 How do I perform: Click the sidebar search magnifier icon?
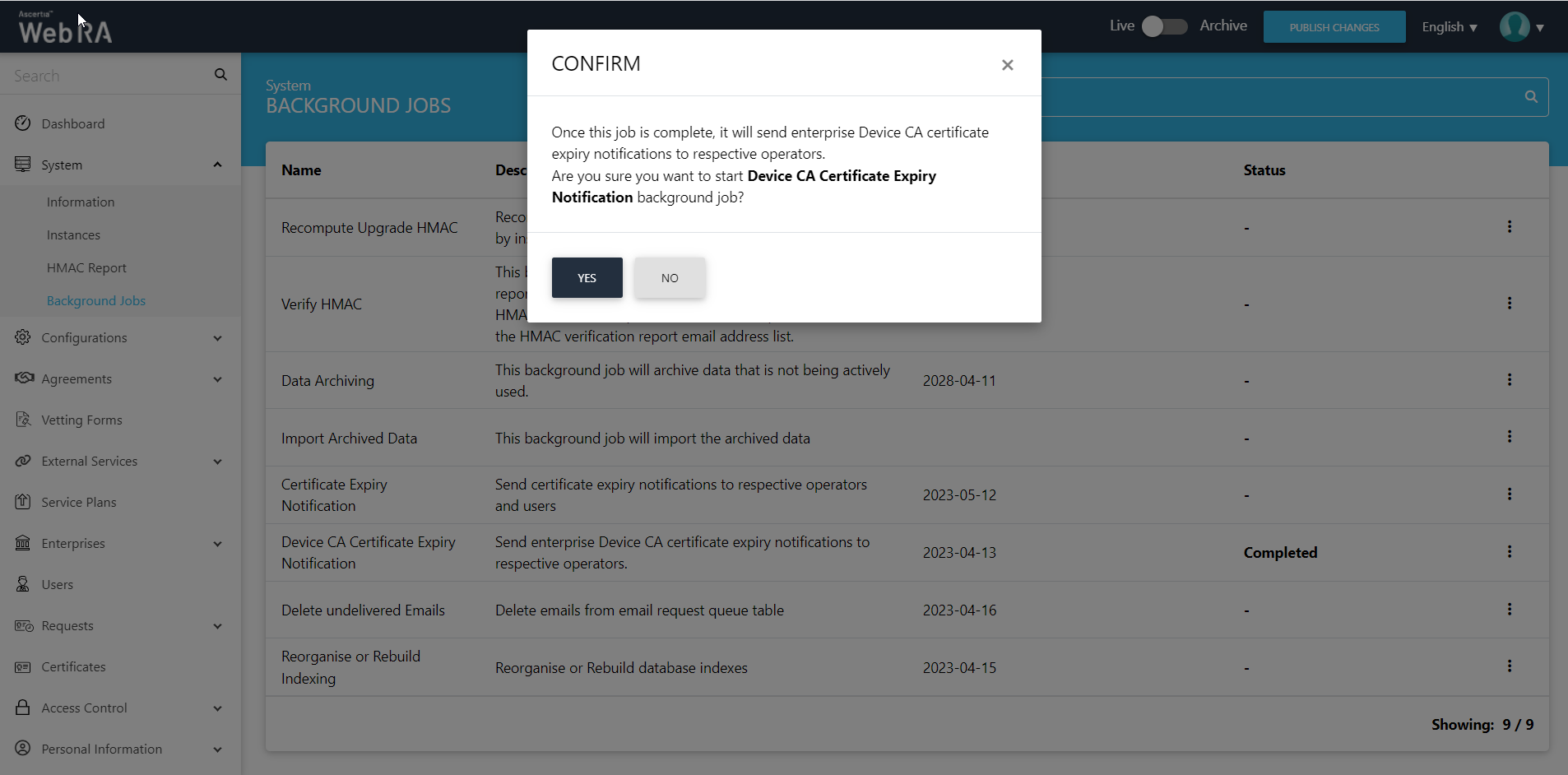220,75
